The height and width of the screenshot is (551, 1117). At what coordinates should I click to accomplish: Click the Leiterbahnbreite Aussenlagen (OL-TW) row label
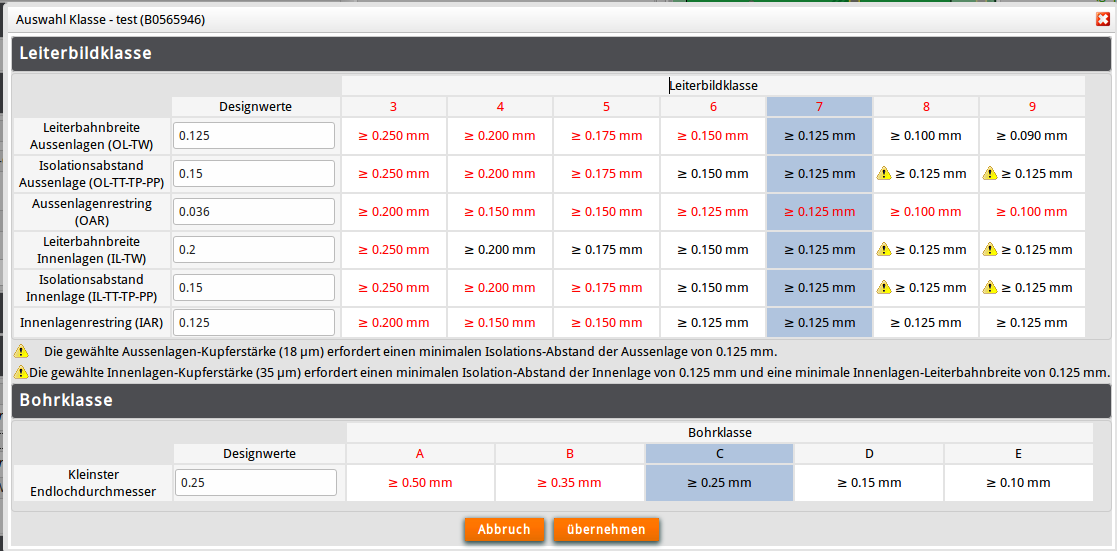click(x=92, y=135)
